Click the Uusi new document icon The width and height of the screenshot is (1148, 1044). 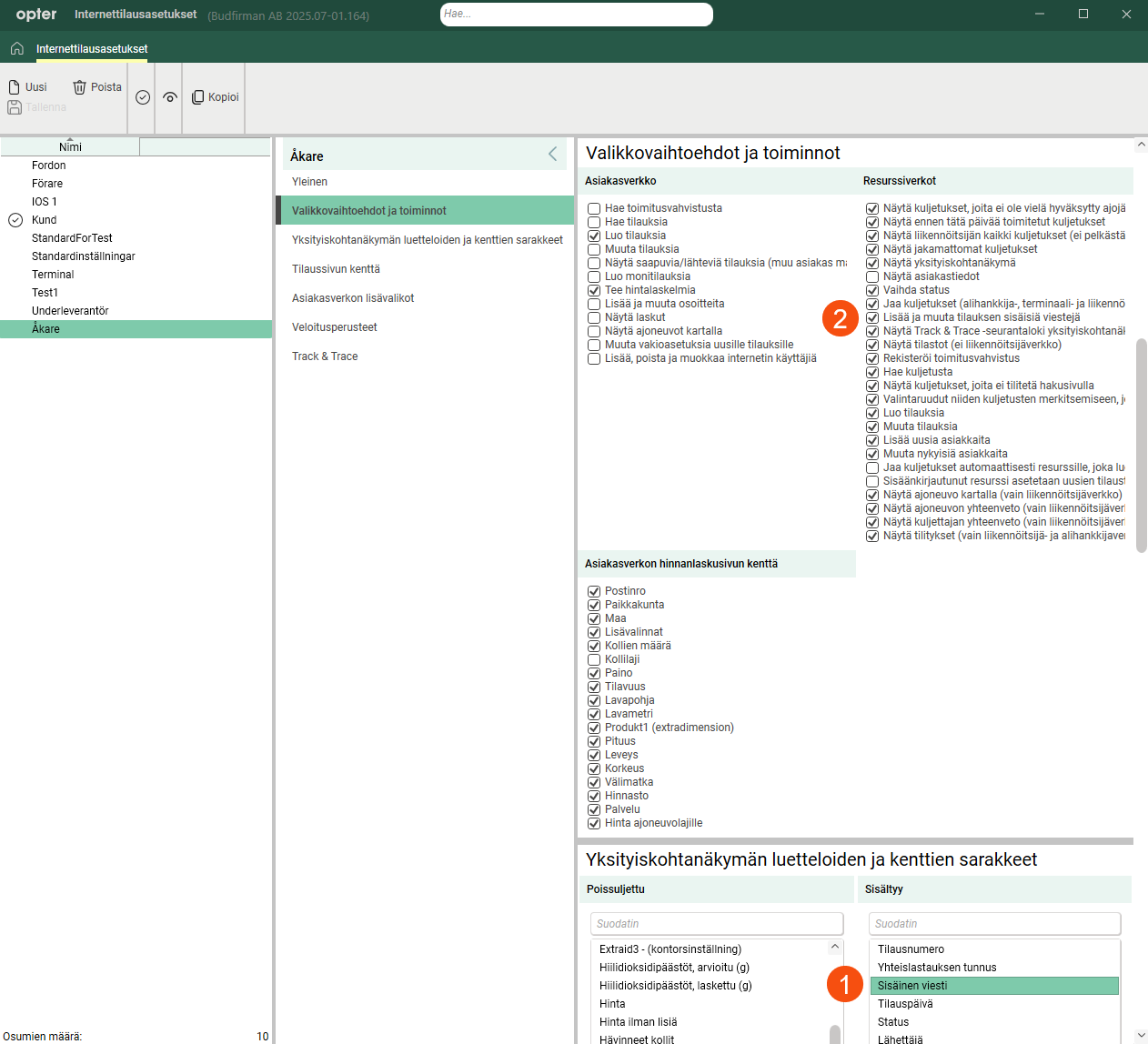pyautogui.click(x=15, y=87)
